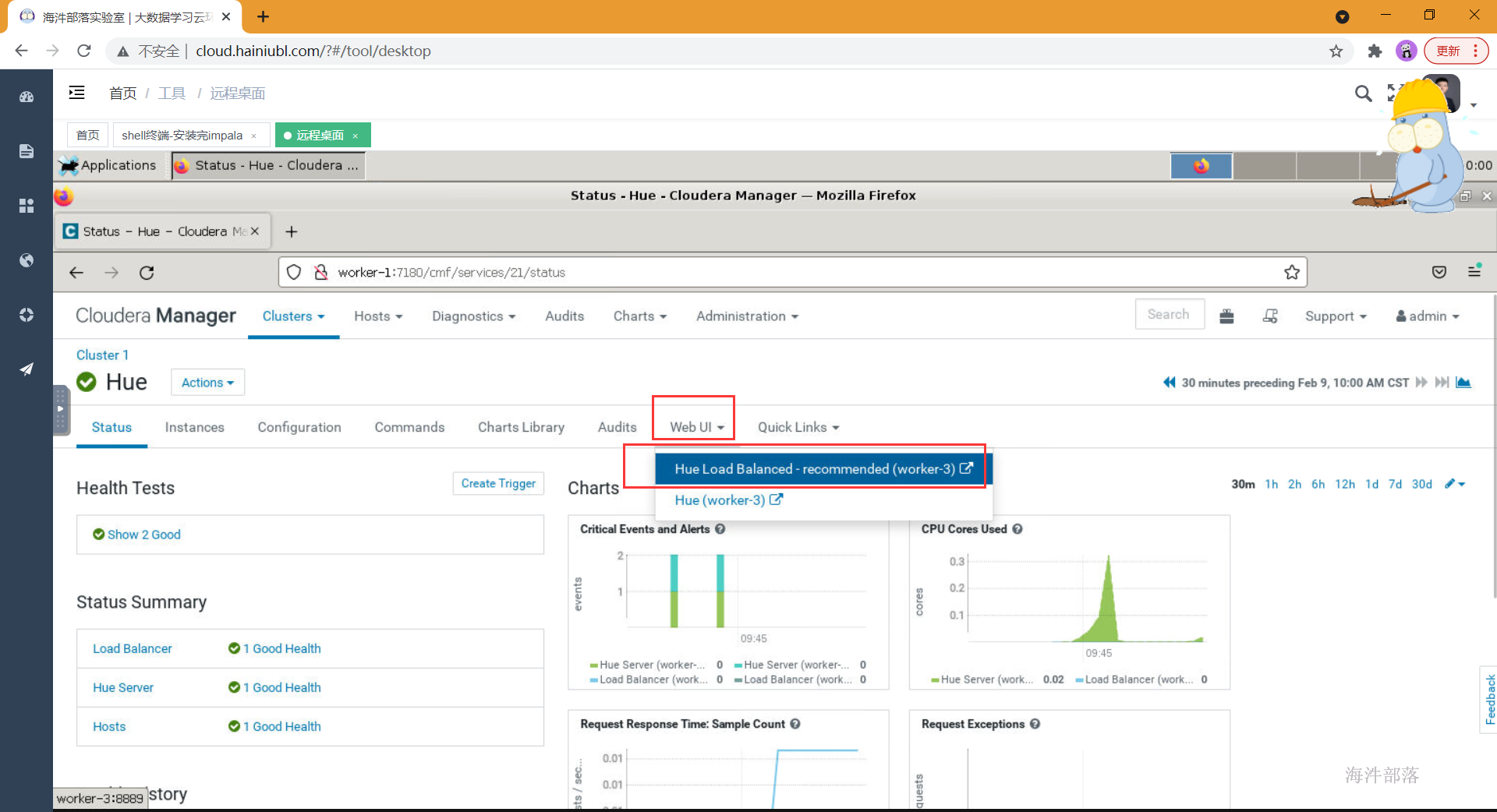
Task: Switch to the Instances tab
Action: (194, 427)
